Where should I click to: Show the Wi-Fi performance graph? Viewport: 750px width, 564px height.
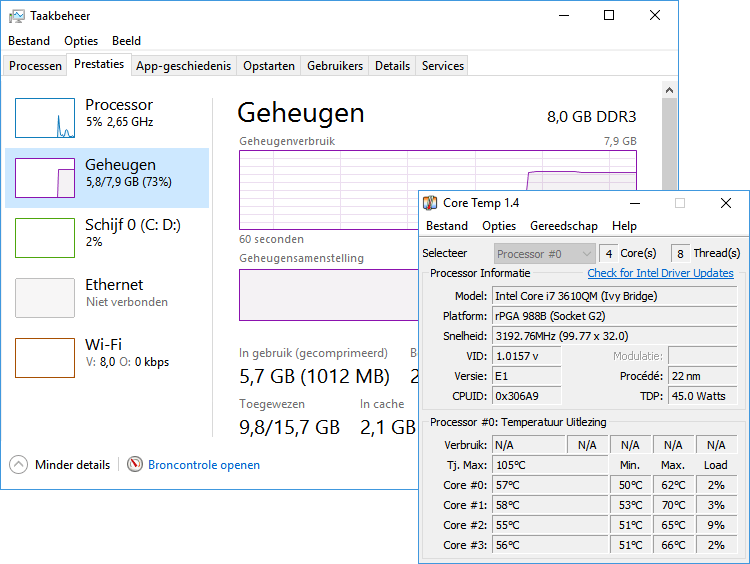point(45,358)
